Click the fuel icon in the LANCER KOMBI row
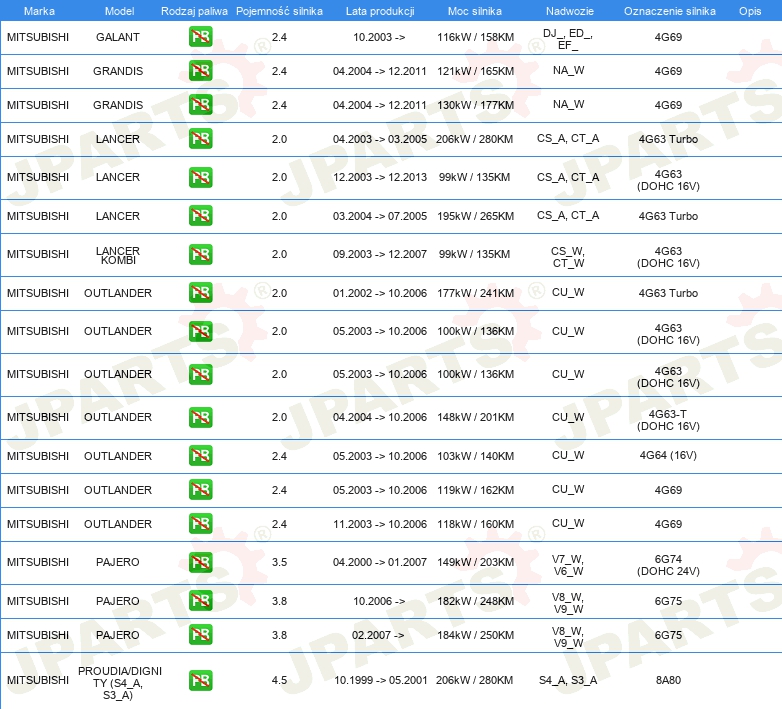The height and width of the screenshot is (709, 782). coord(200,254)
